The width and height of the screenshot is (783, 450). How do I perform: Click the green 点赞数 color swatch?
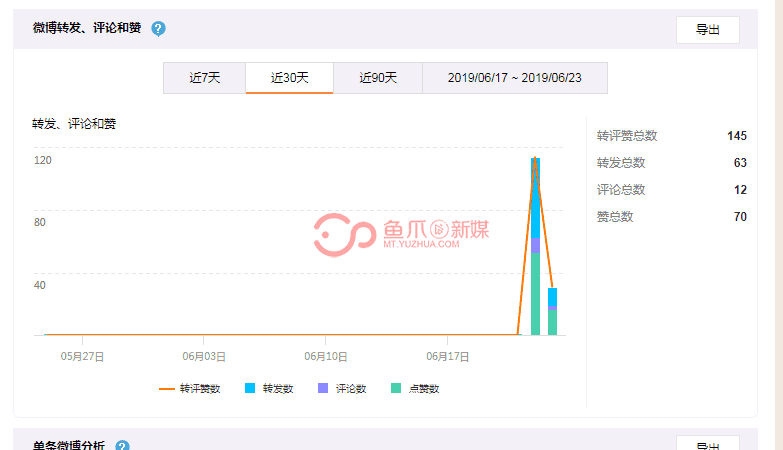396,388
